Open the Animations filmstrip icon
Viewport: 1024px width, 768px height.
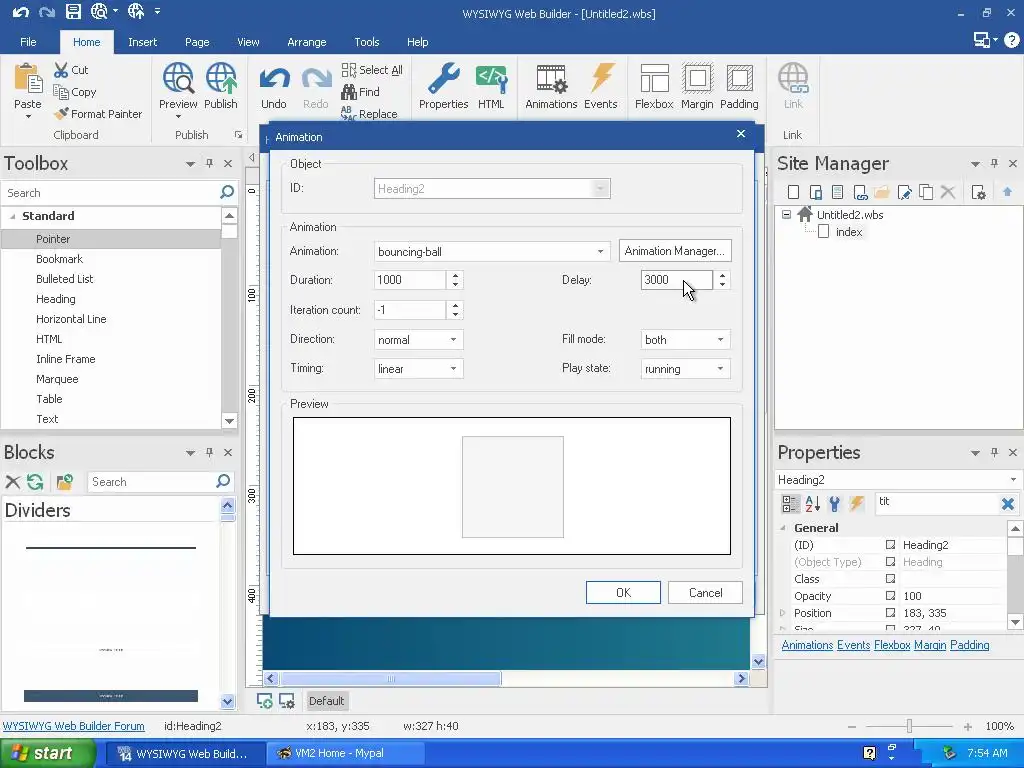[551, 78]
